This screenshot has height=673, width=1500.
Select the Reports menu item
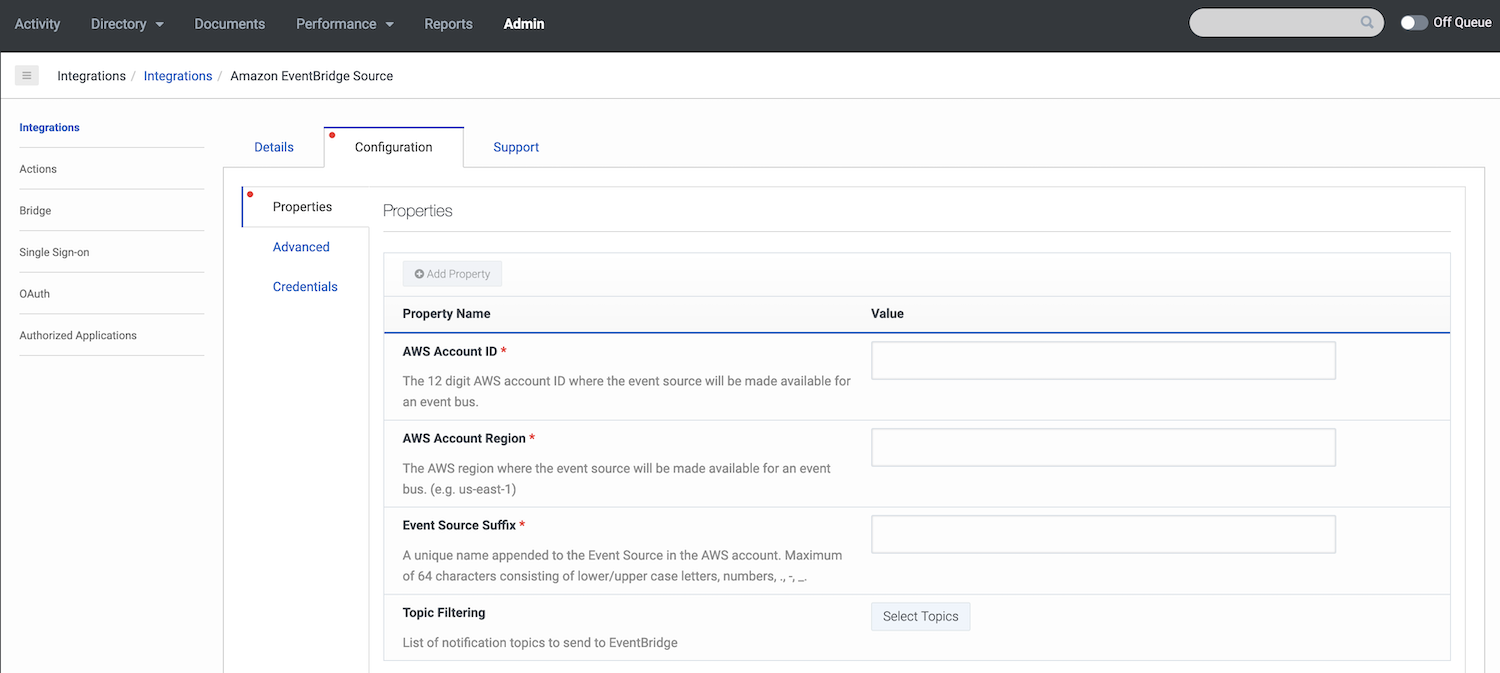click(x=448, y=23)
